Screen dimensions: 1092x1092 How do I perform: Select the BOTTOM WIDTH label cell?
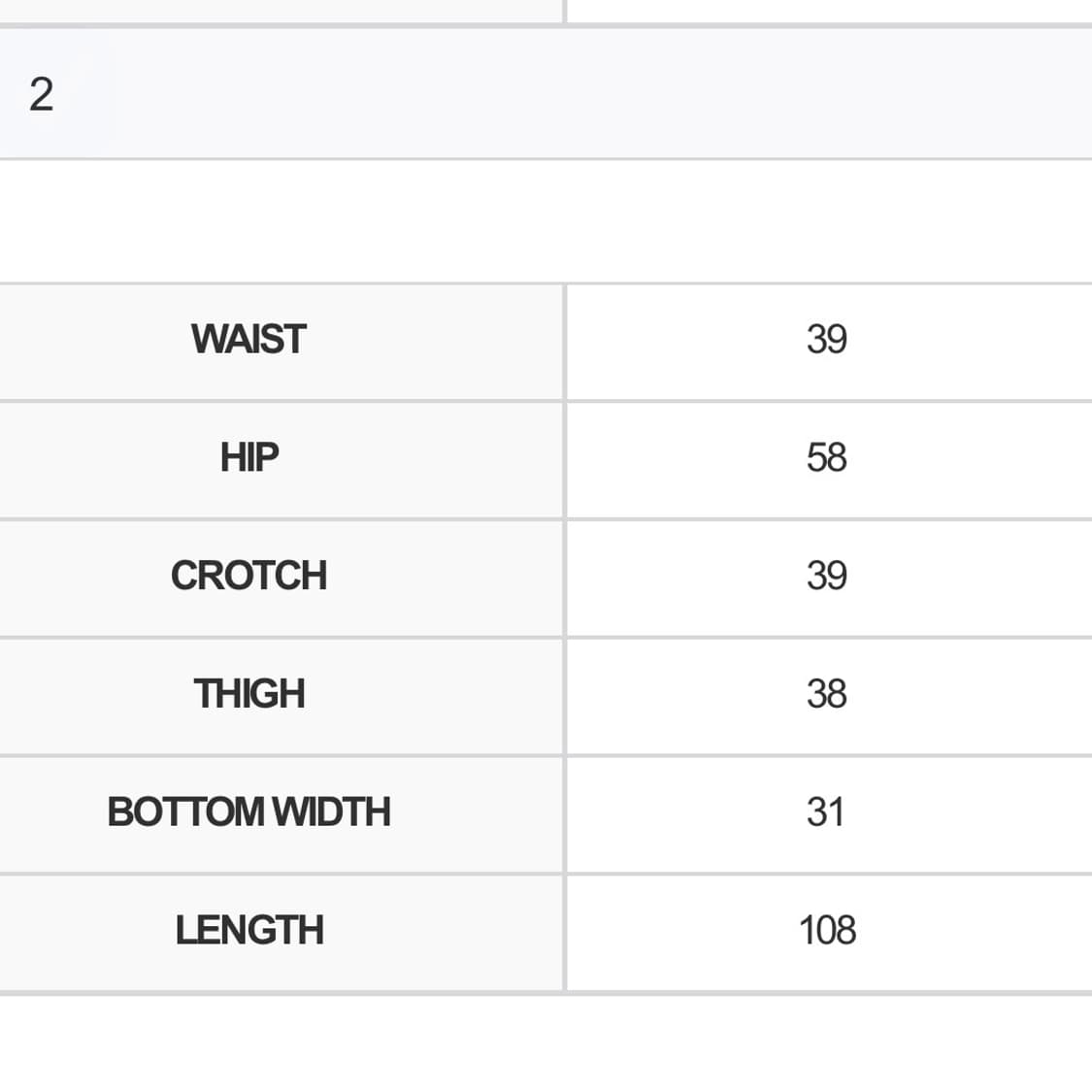(x=248, y=812)
